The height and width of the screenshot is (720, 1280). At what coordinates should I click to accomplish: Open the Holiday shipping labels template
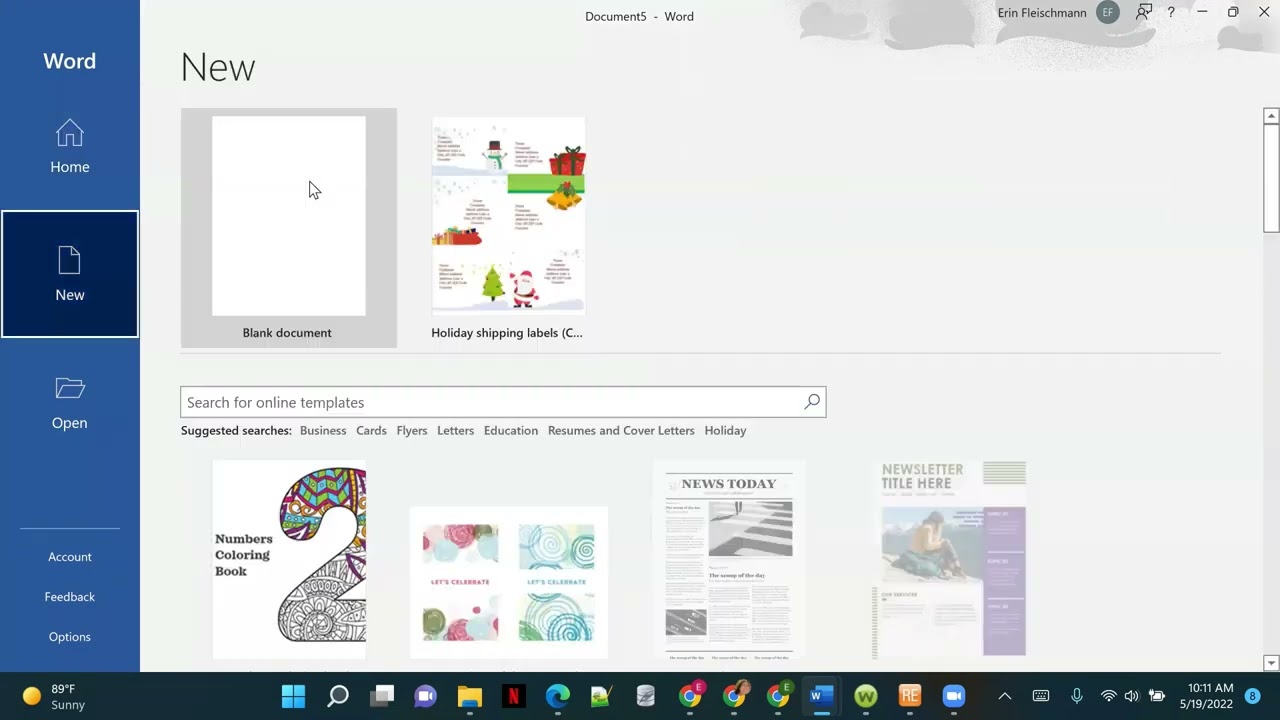pos(508,228)
